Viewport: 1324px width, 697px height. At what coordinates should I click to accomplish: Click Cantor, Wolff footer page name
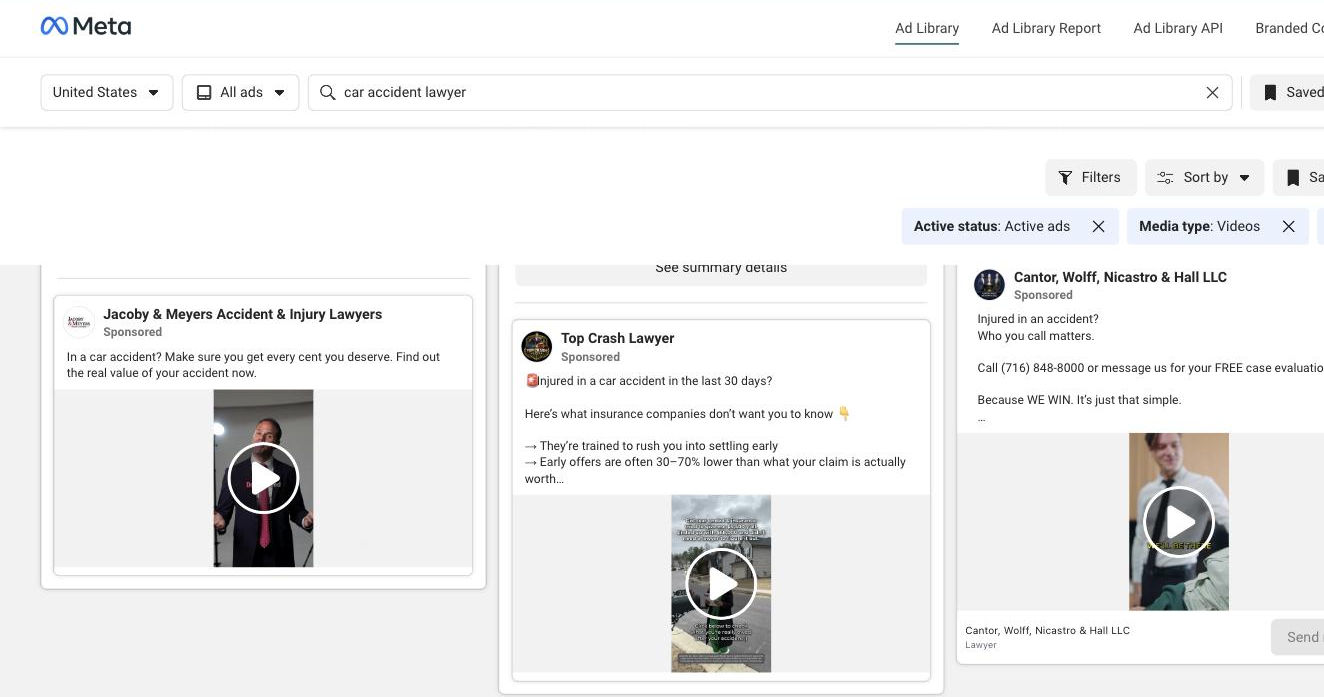pos(1047,630)
